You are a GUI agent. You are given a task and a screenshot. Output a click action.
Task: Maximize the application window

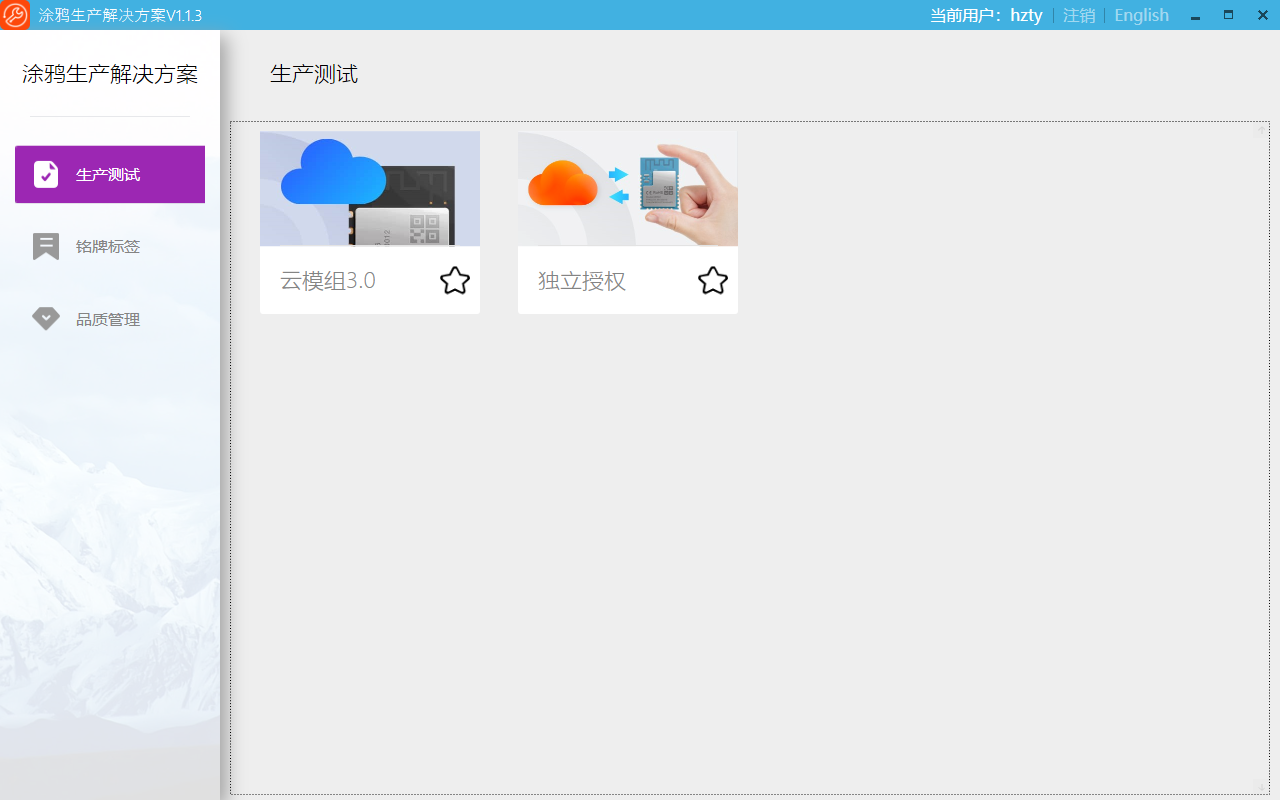pos(1229,15)
